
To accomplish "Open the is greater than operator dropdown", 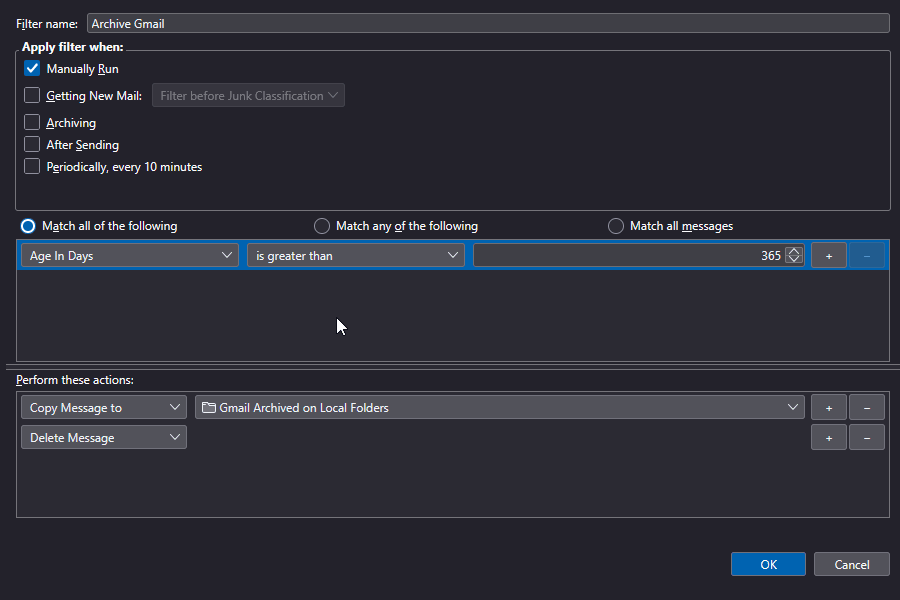I will (355, 256).
